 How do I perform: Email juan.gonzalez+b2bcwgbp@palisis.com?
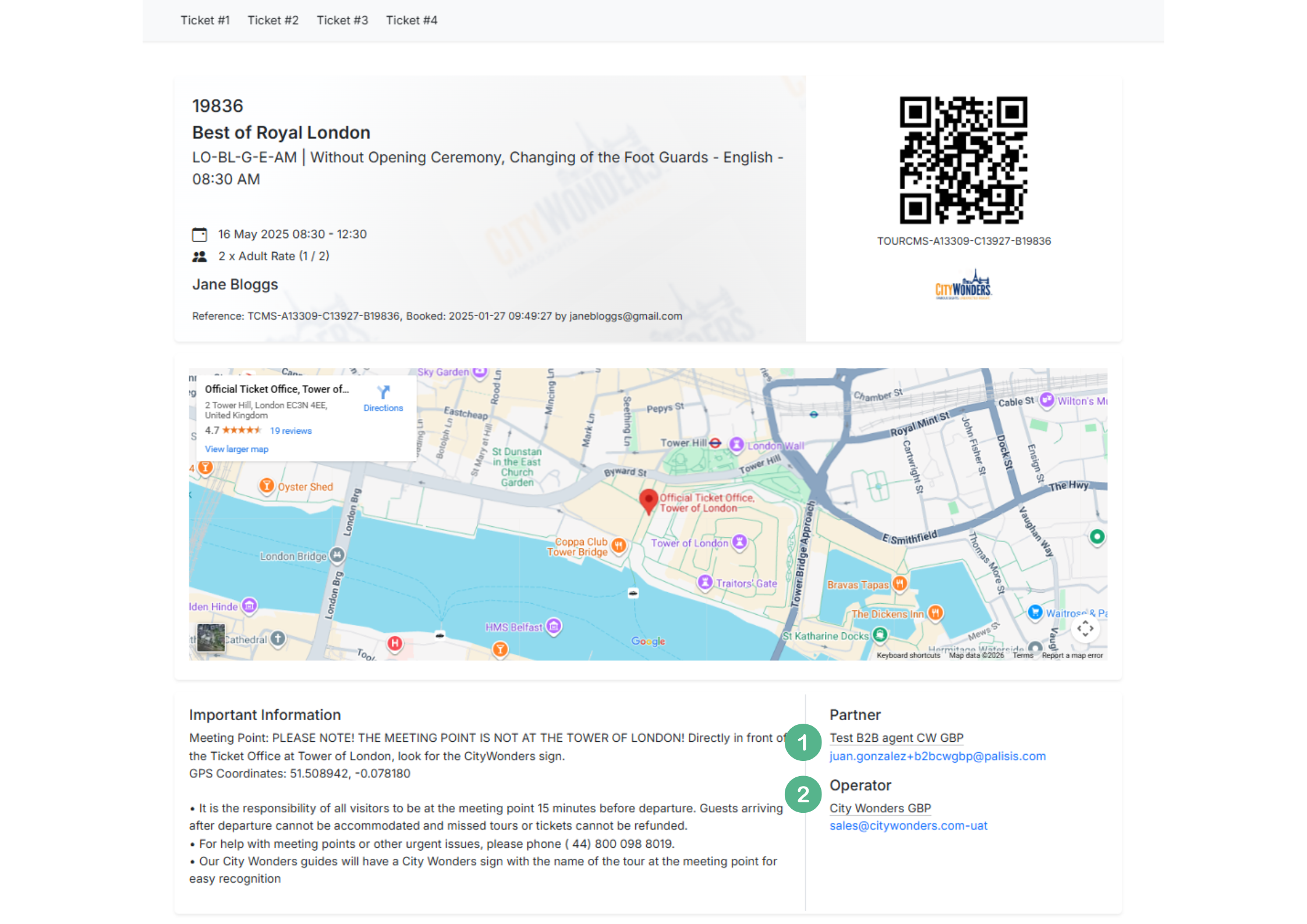937,756
